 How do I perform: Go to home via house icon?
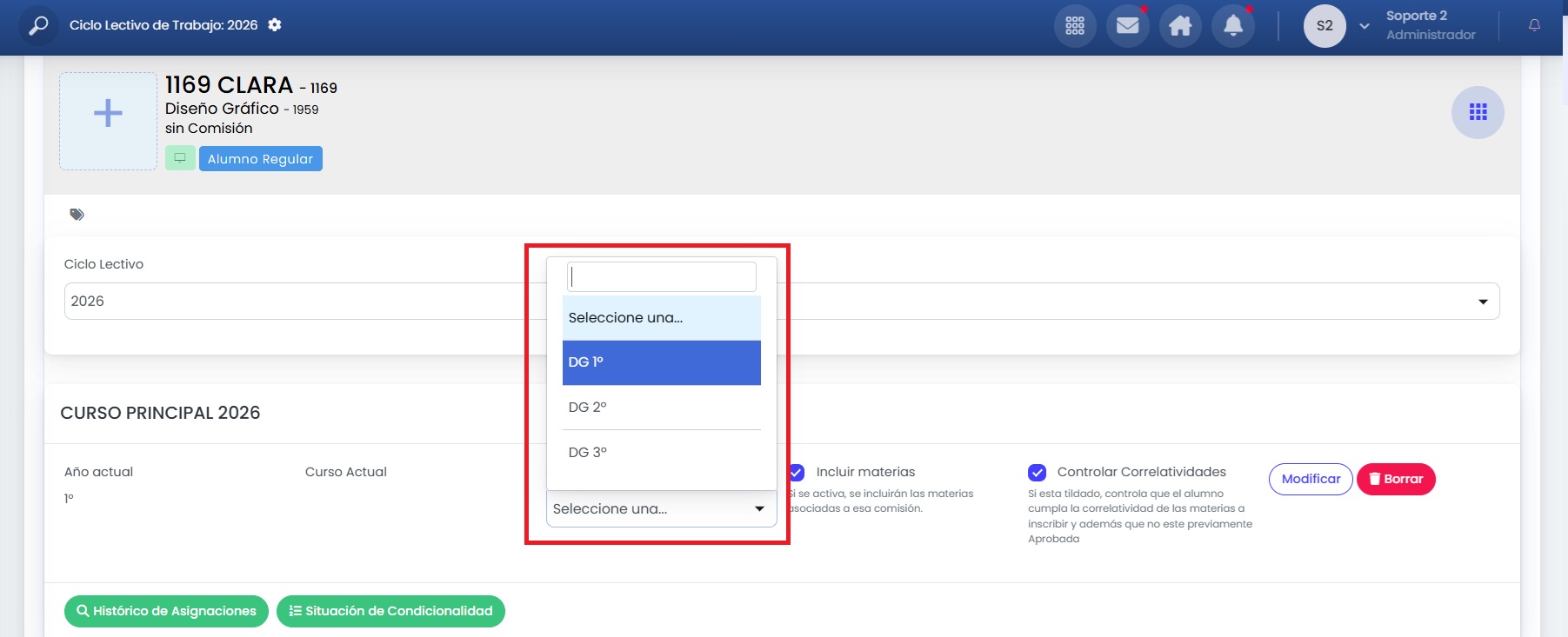1180,26
